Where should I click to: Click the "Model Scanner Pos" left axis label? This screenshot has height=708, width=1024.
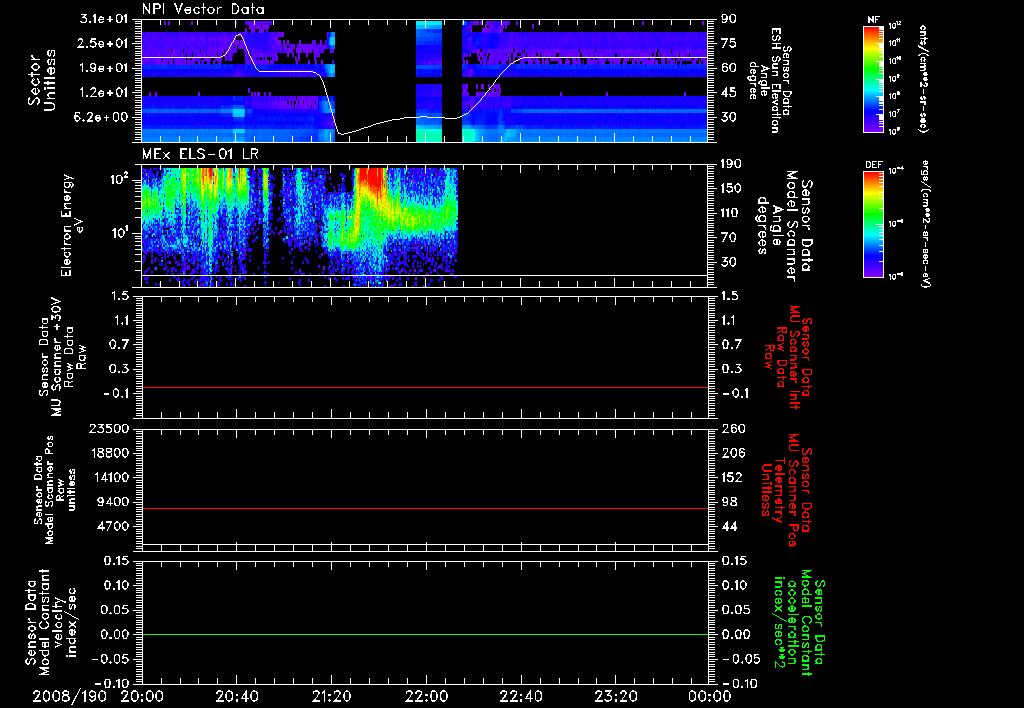pos(56,490)
